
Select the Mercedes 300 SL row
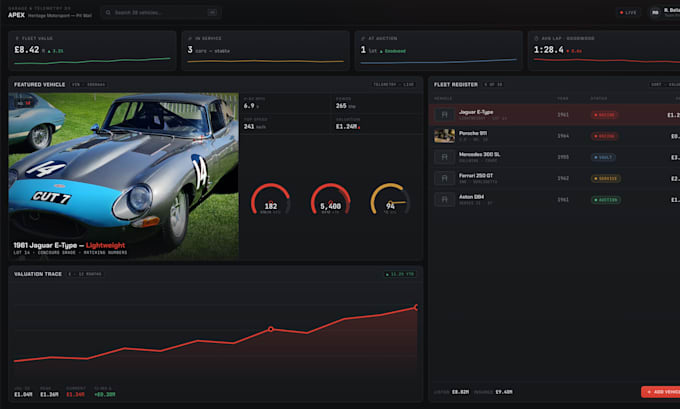click(x=554, y=157)
